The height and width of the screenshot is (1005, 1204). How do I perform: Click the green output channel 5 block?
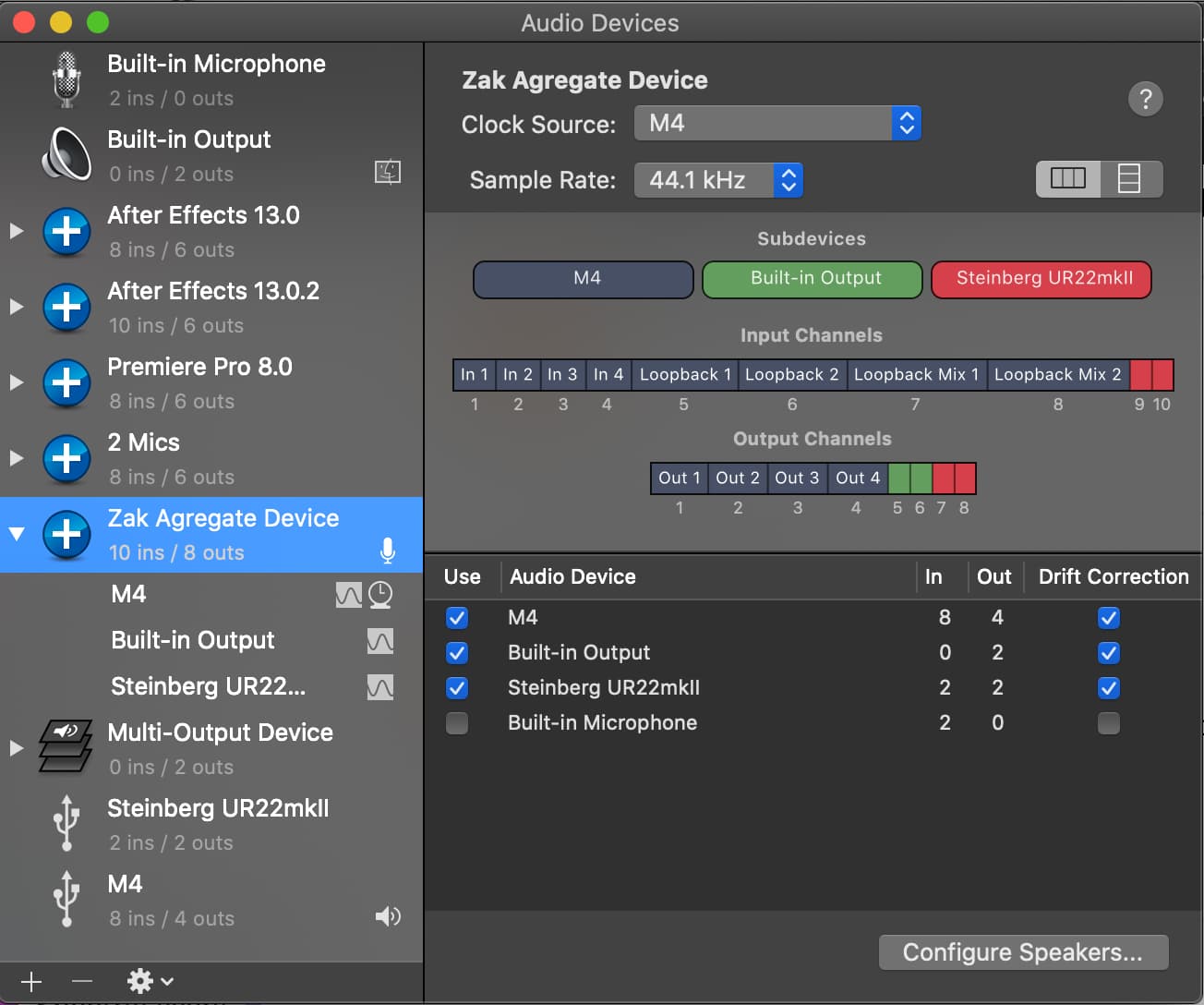(898, 478)
